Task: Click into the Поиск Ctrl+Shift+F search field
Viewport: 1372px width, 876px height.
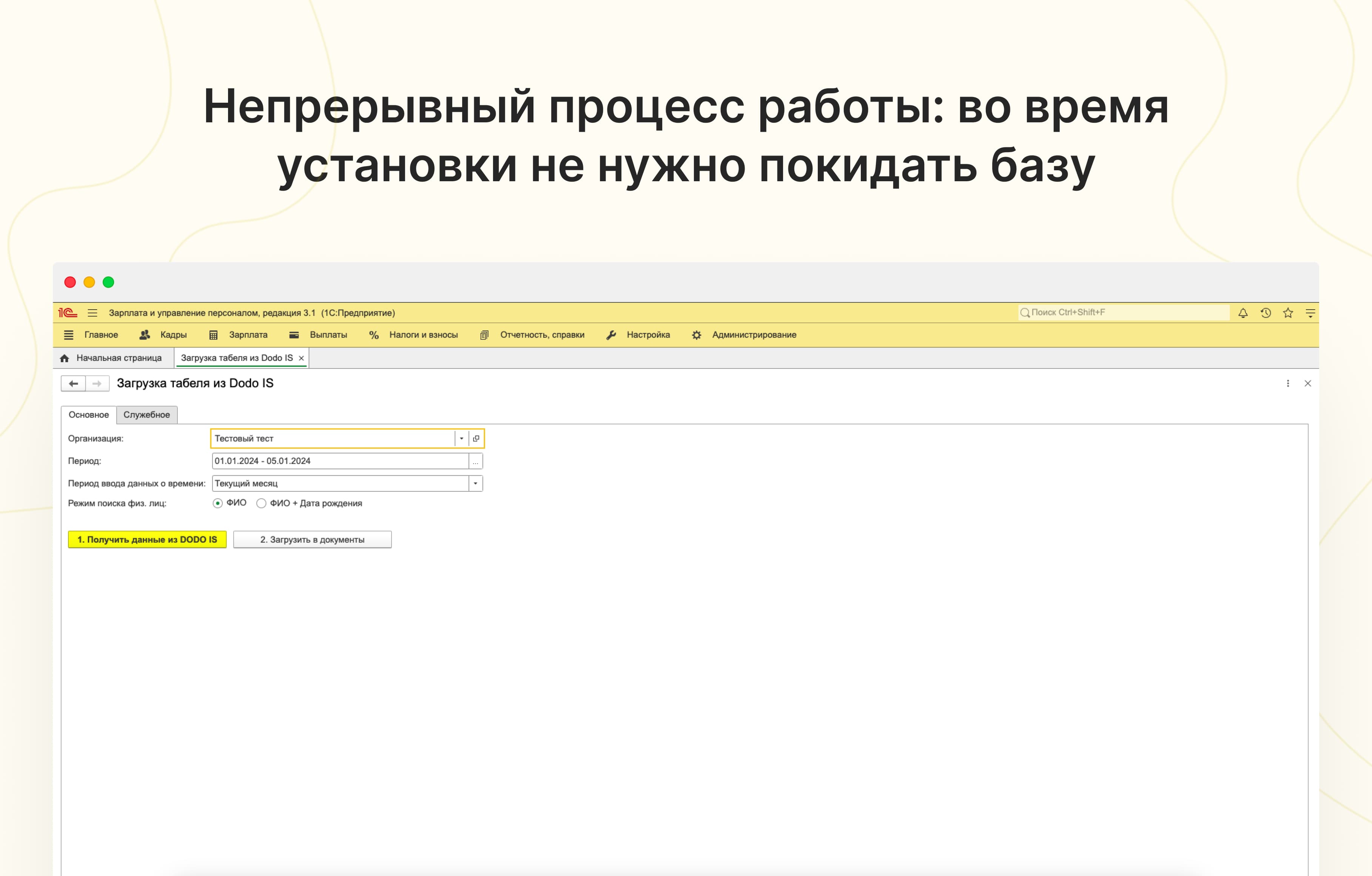Action: pyautogui.click(x=1124, y=312)
